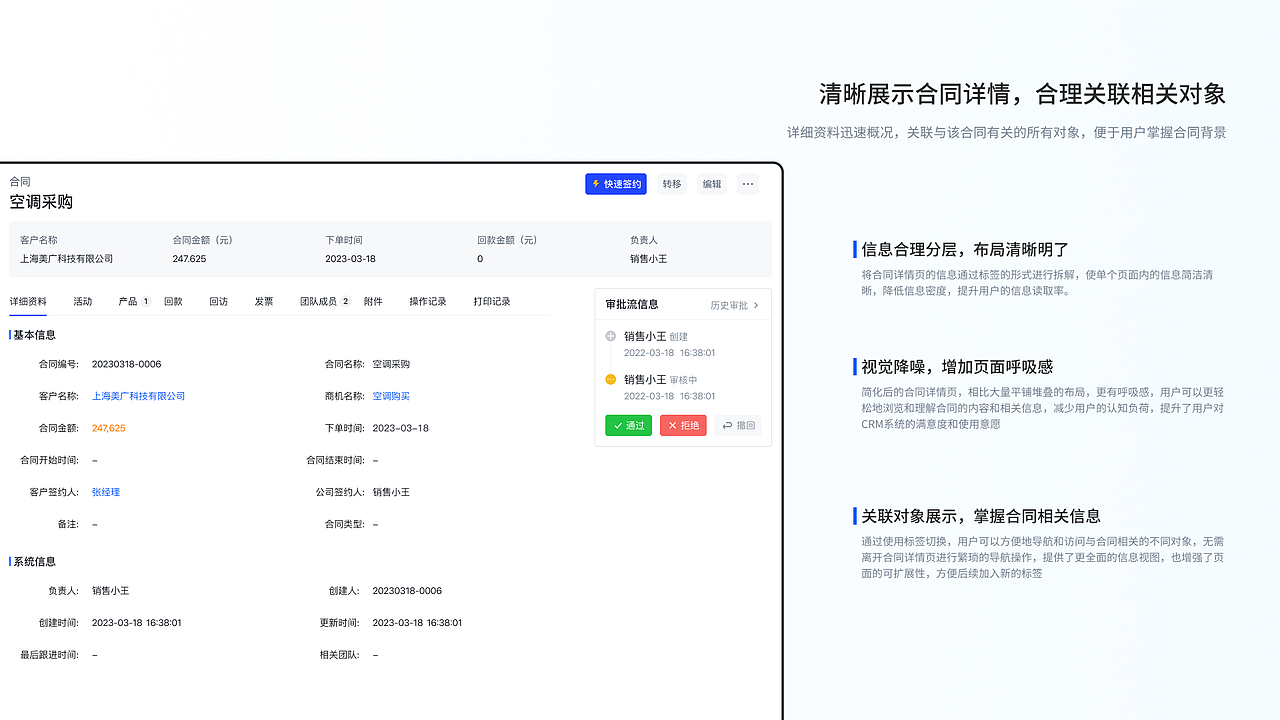Click the withdraw arrow icon on 撤回 button
Screen dimensions: 1280x720
(728, 425)
